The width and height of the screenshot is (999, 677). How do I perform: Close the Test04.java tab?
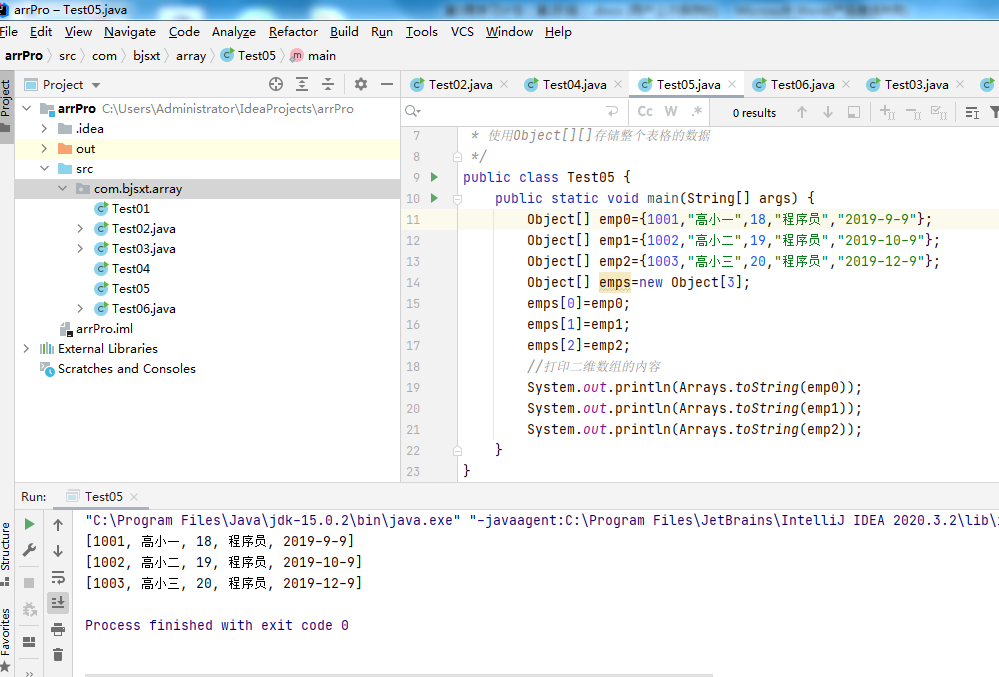618,84
